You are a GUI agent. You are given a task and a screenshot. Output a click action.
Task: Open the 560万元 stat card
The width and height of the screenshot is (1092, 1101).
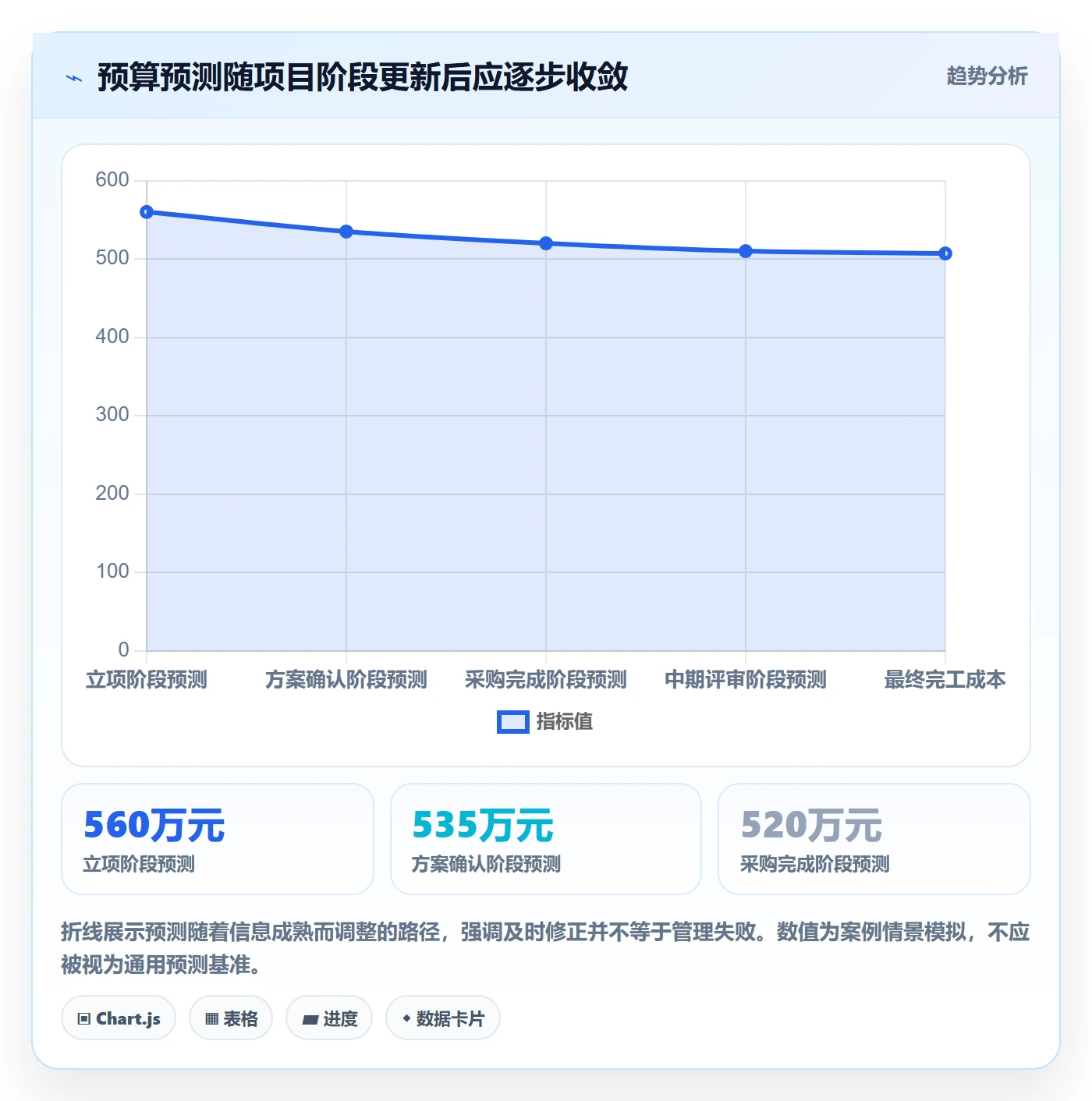tap(218, 839)
